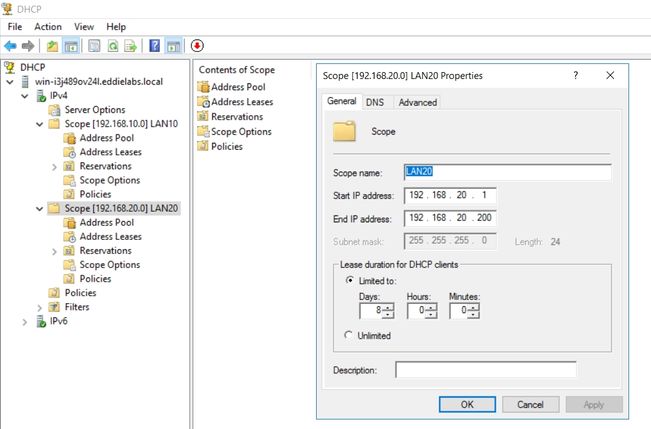The height and width of the screenshot is (429, 651).
Task: Click the Start IP address field
Action: click(450, 195)
